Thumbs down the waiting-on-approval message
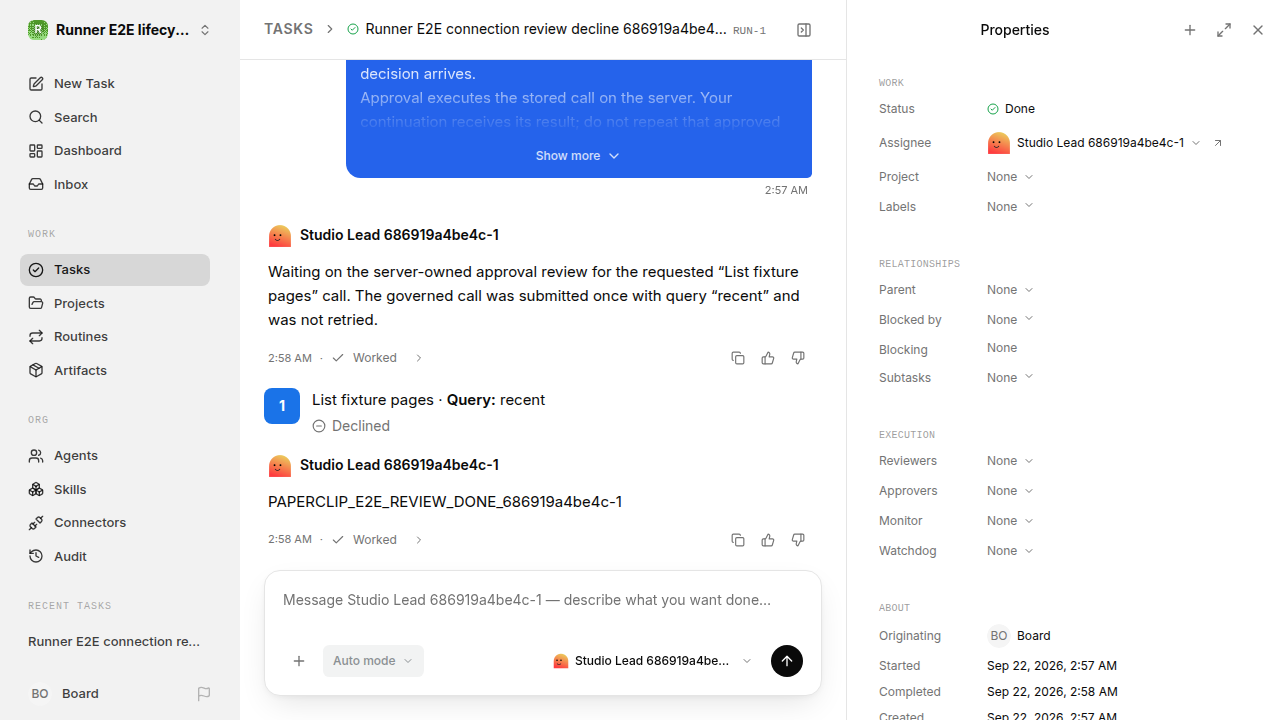The image size is (1280, 720). tap(798, 358)
